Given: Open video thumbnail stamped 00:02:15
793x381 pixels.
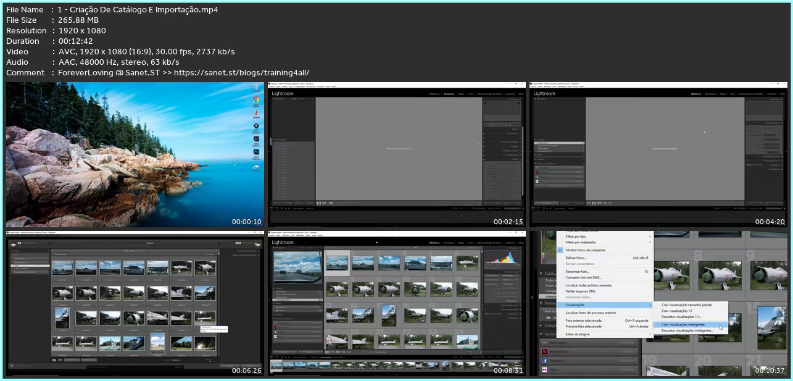Looking at the screenshot, I should pos(396,154).
